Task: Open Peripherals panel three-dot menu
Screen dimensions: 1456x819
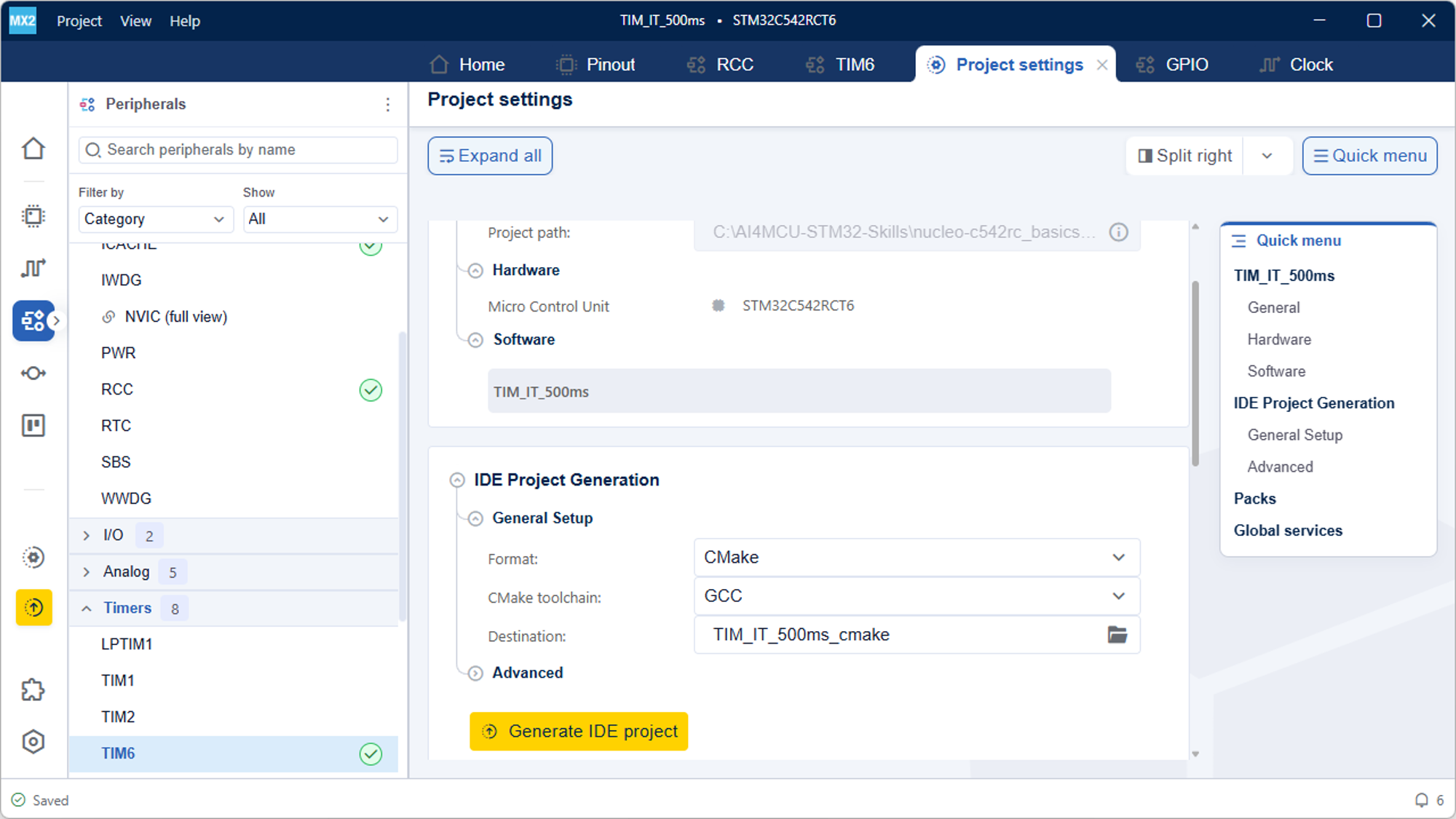Action: (388, 105)
